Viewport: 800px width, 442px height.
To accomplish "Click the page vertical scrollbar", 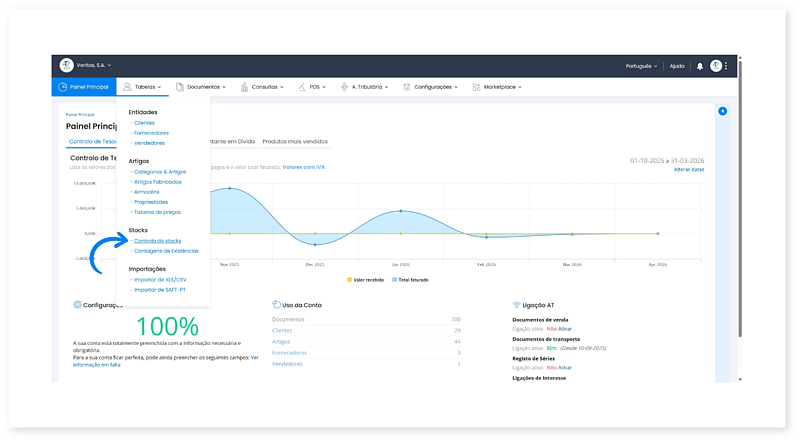I will [x=740, y=220].
